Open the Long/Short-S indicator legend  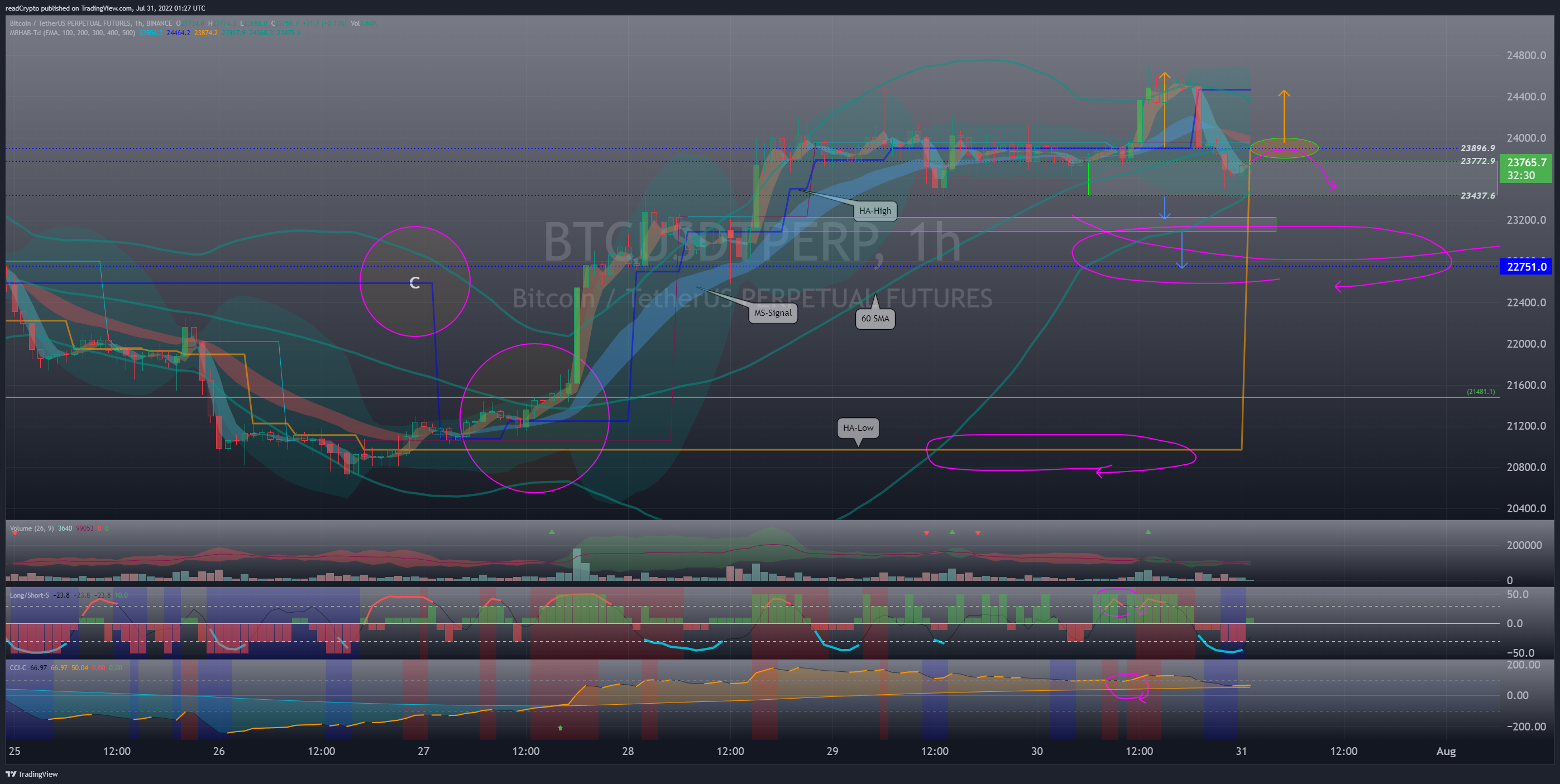pyautogui.click(x=29, y=595)
